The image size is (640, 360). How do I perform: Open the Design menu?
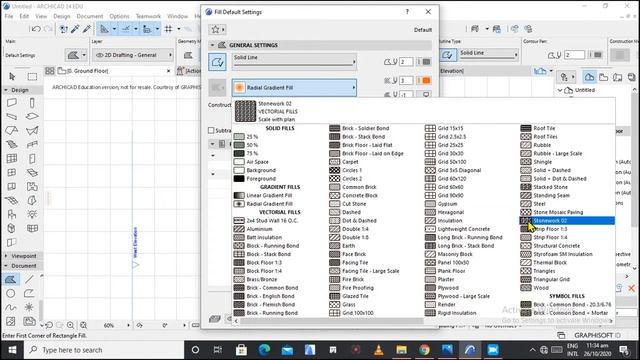pyautogui.click(x=62, y=16)
